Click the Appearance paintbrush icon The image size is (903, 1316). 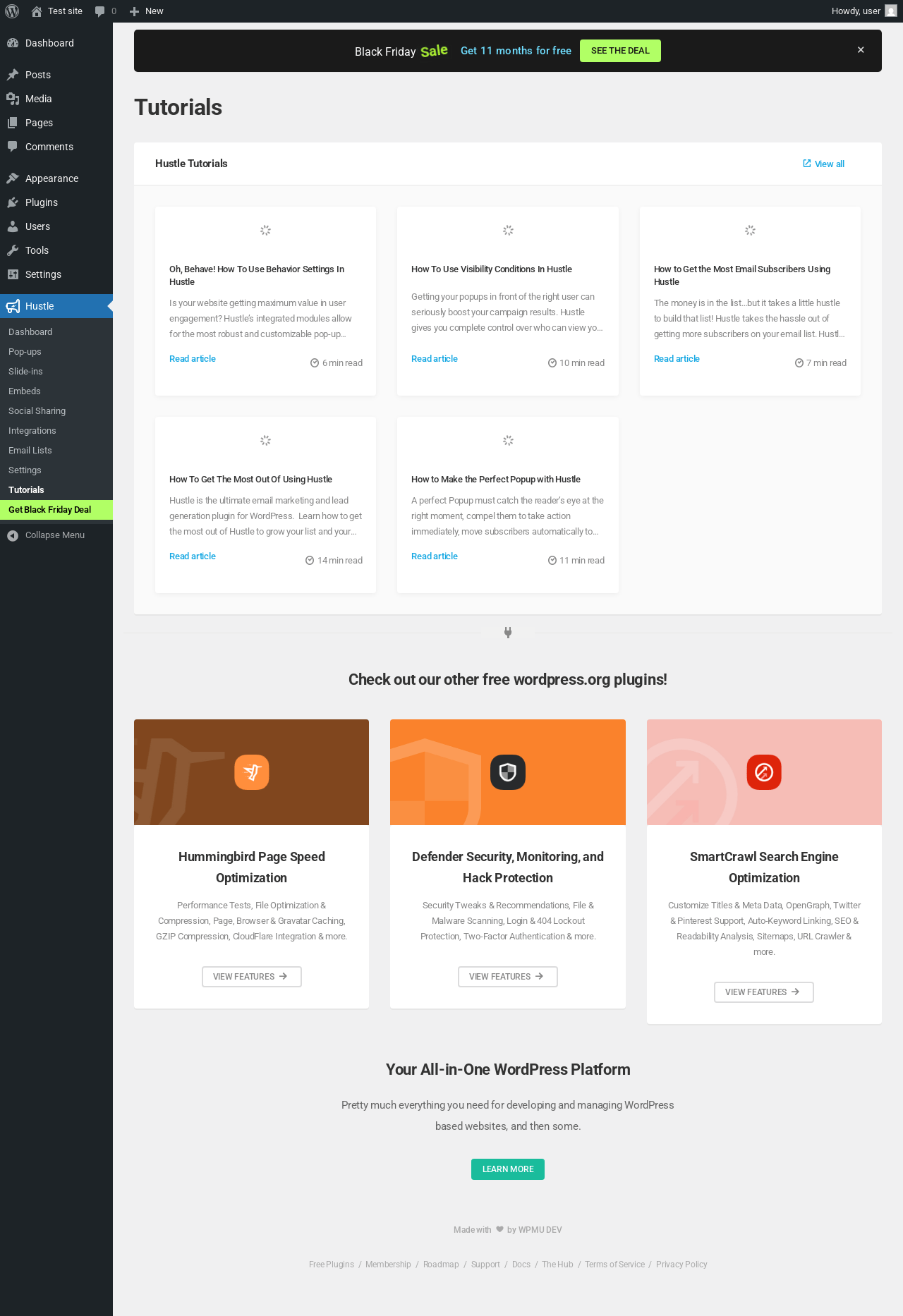(x=13, y=178)
